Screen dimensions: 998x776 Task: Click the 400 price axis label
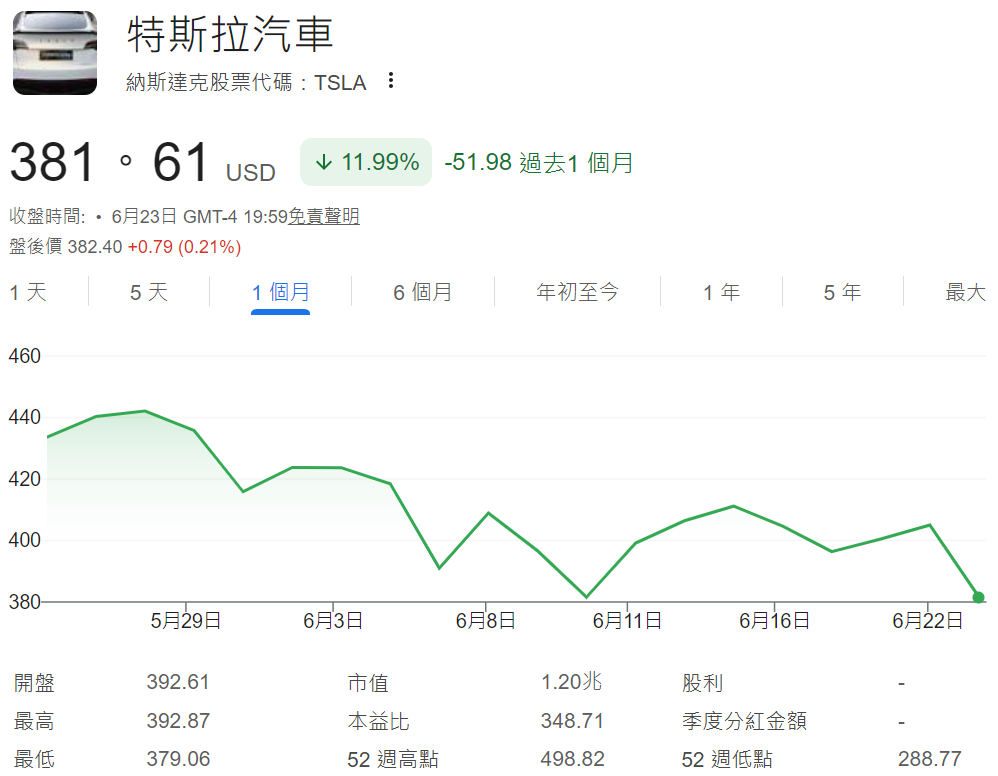[x=24, y=540]
